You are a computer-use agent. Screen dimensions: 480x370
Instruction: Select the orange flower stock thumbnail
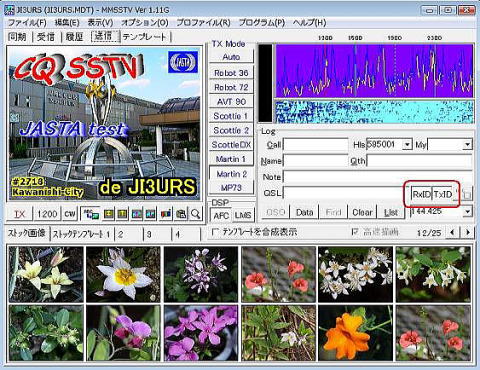tap(355, 333)
